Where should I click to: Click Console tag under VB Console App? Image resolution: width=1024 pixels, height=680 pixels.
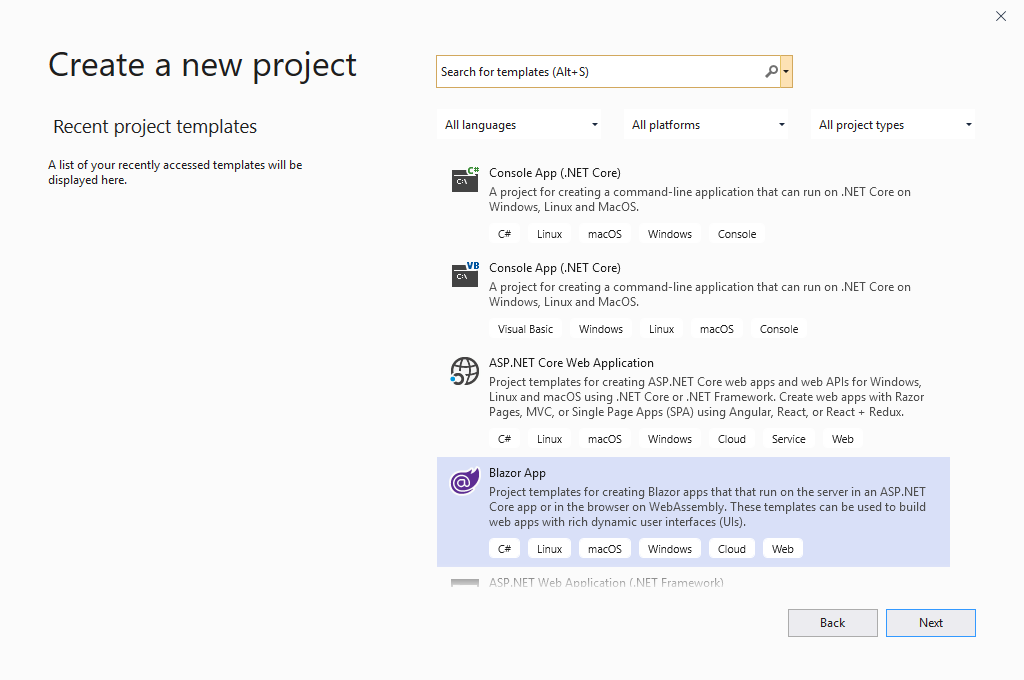point(778,329)
